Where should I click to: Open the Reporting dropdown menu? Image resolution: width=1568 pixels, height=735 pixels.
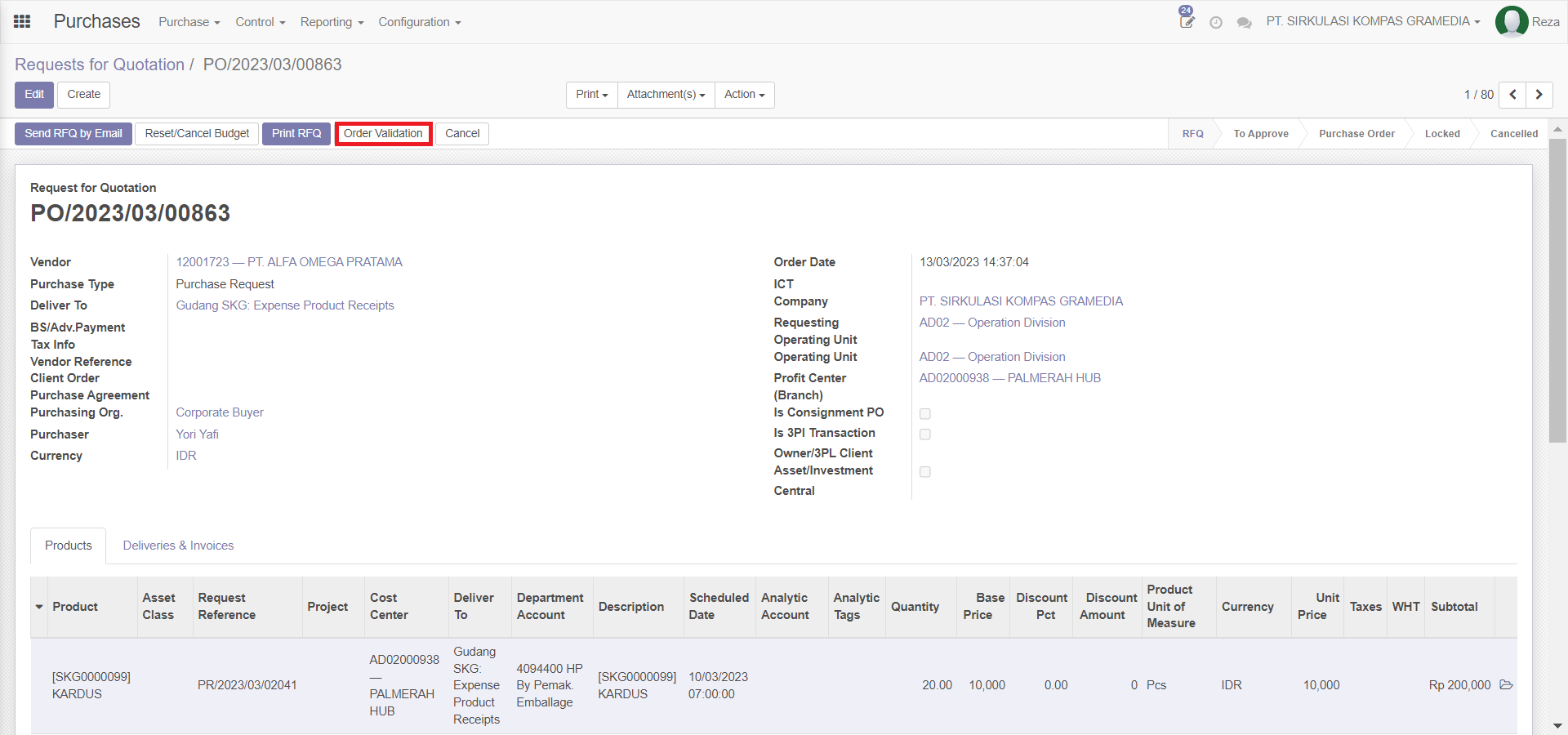coord(332,22)
